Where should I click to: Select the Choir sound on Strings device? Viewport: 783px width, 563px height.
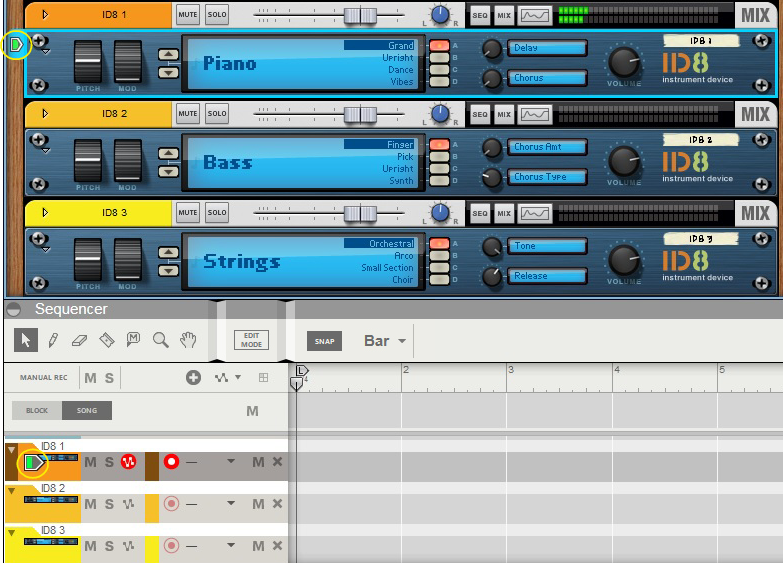point(402,280)
